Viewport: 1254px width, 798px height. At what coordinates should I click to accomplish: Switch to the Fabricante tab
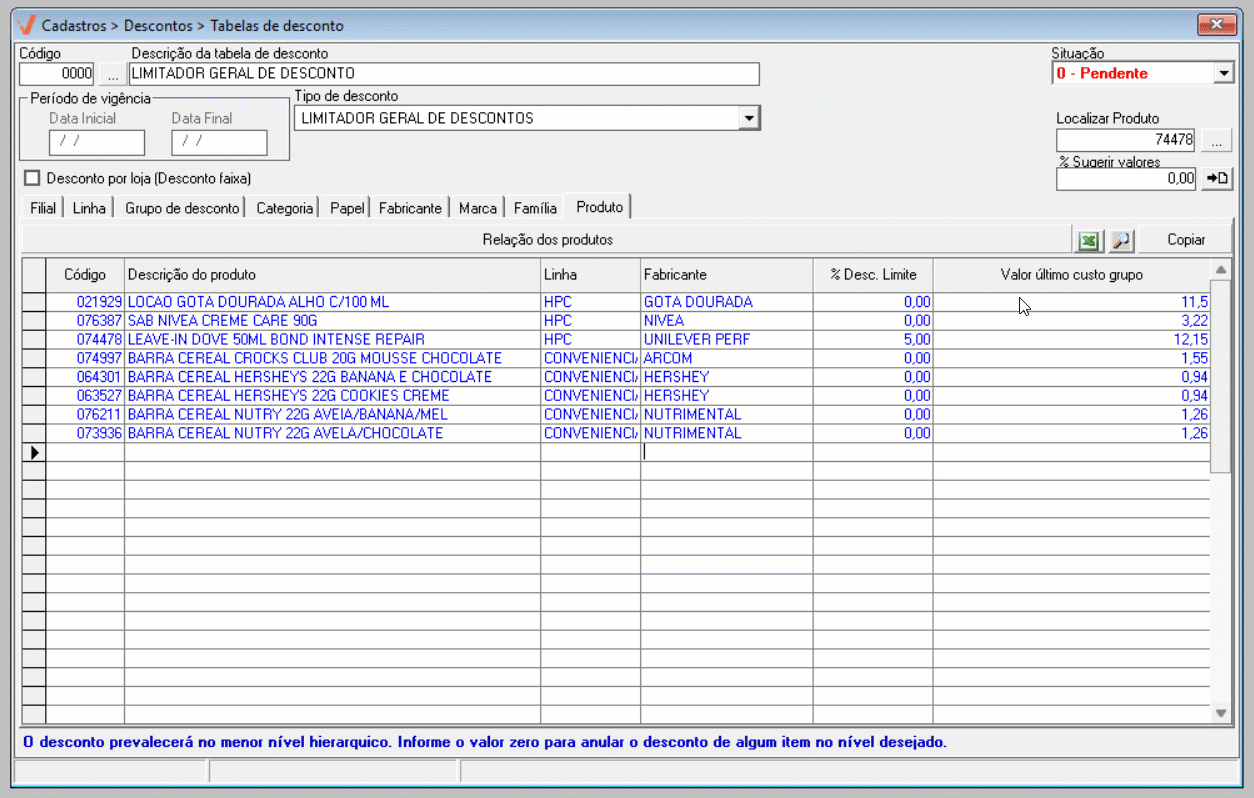pyautogui.click(x=409, y=209)
